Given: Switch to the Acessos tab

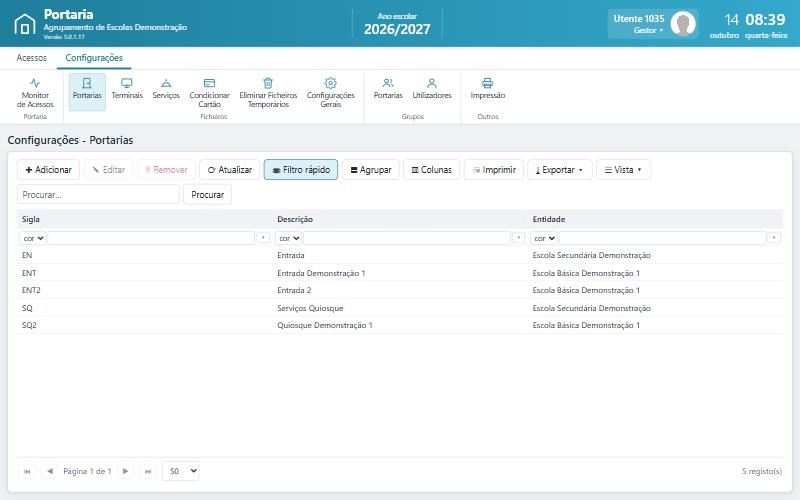Looking at the screenshot, I should click(32, 58).
